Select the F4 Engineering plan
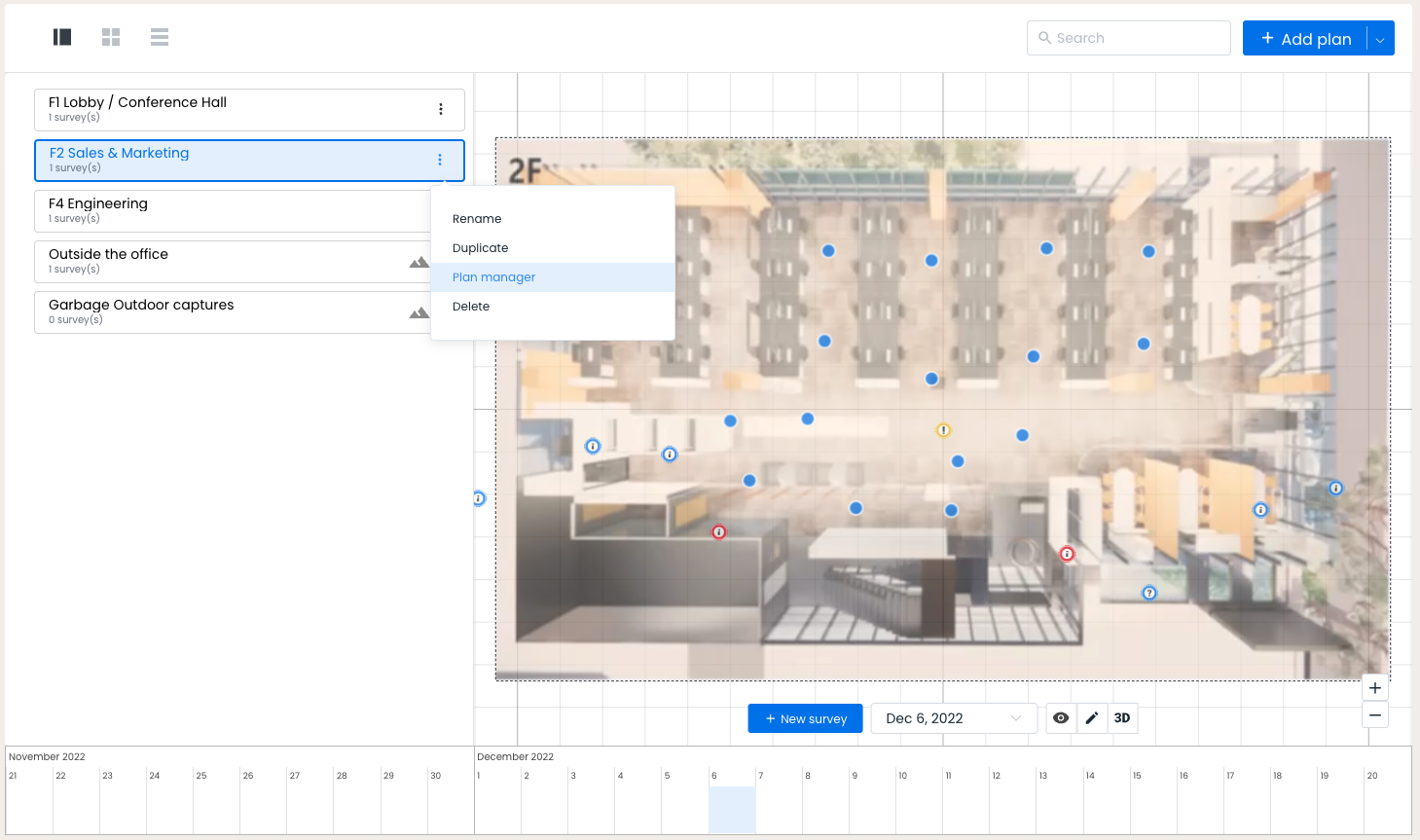 234,210
